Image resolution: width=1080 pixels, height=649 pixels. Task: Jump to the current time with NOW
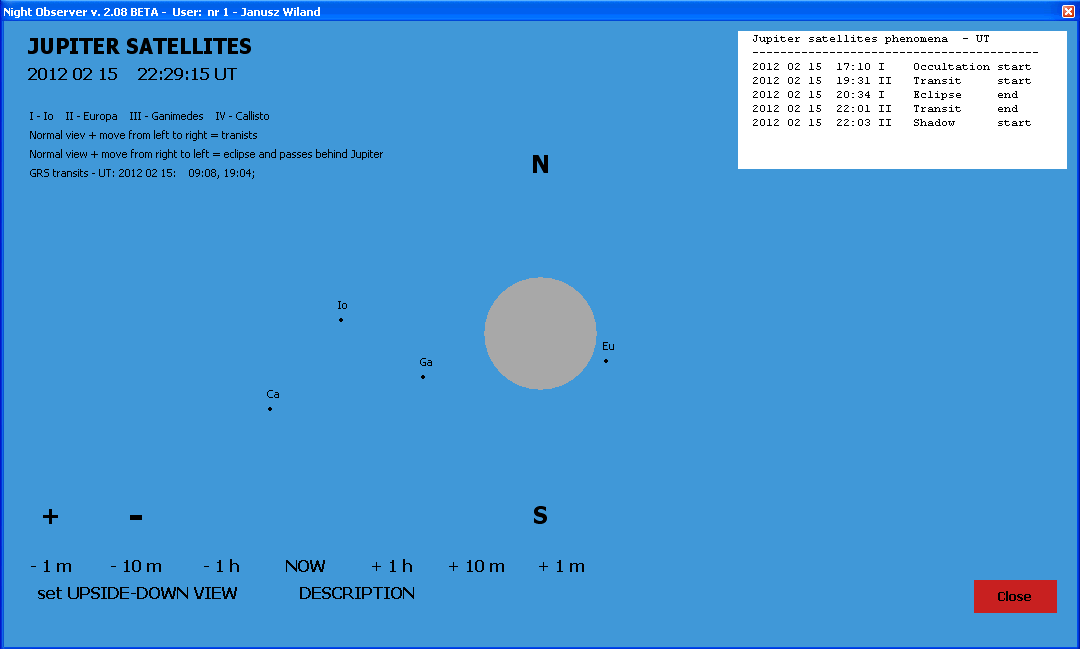click(x=305, y=566)
